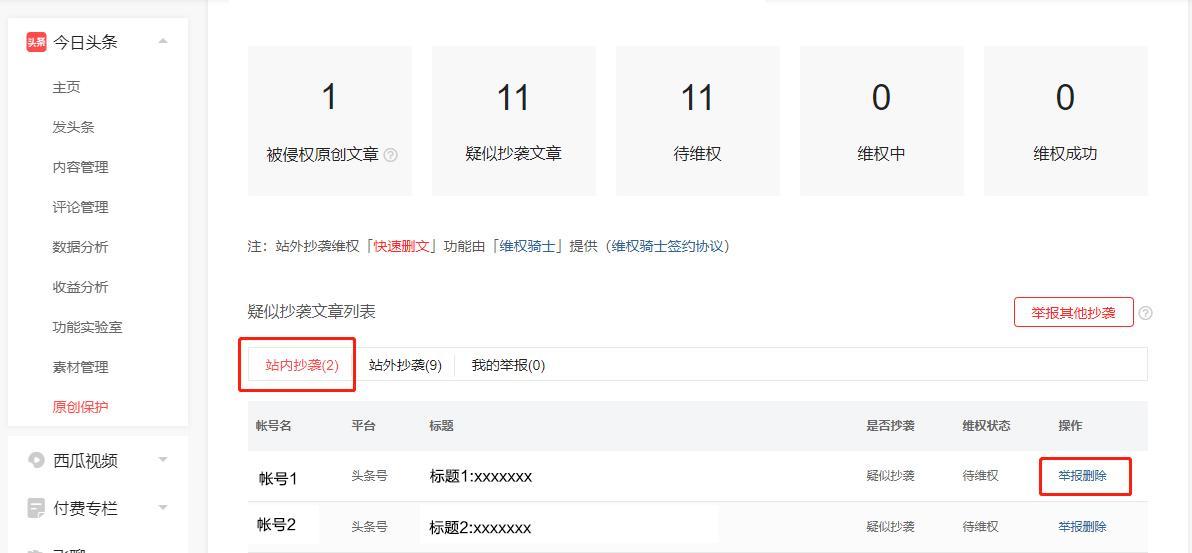Open 内容管理 in the sidebar
This screenshot has height=553, width=1192.
(80, 167)
